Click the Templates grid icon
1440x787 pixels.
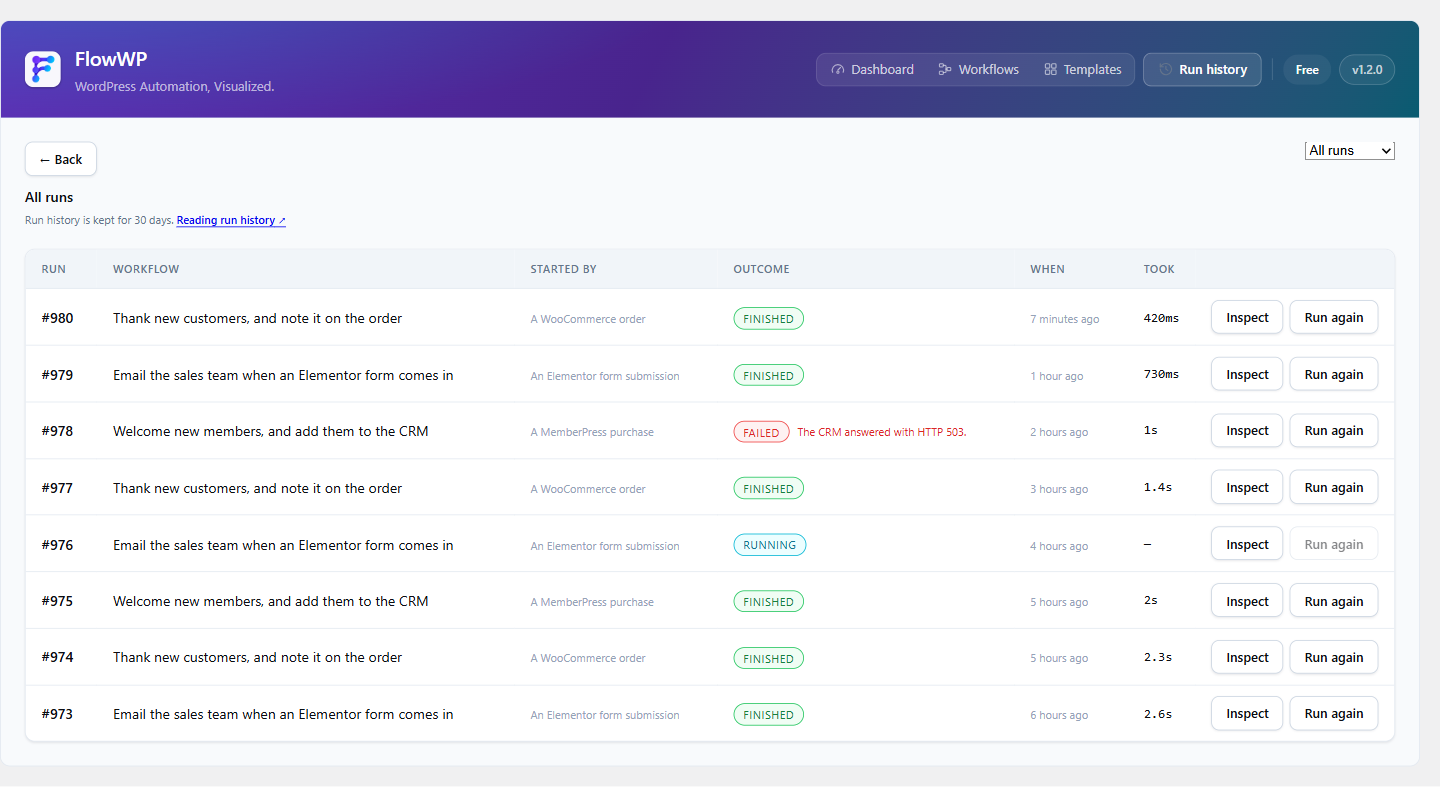tap(1050, 70)
